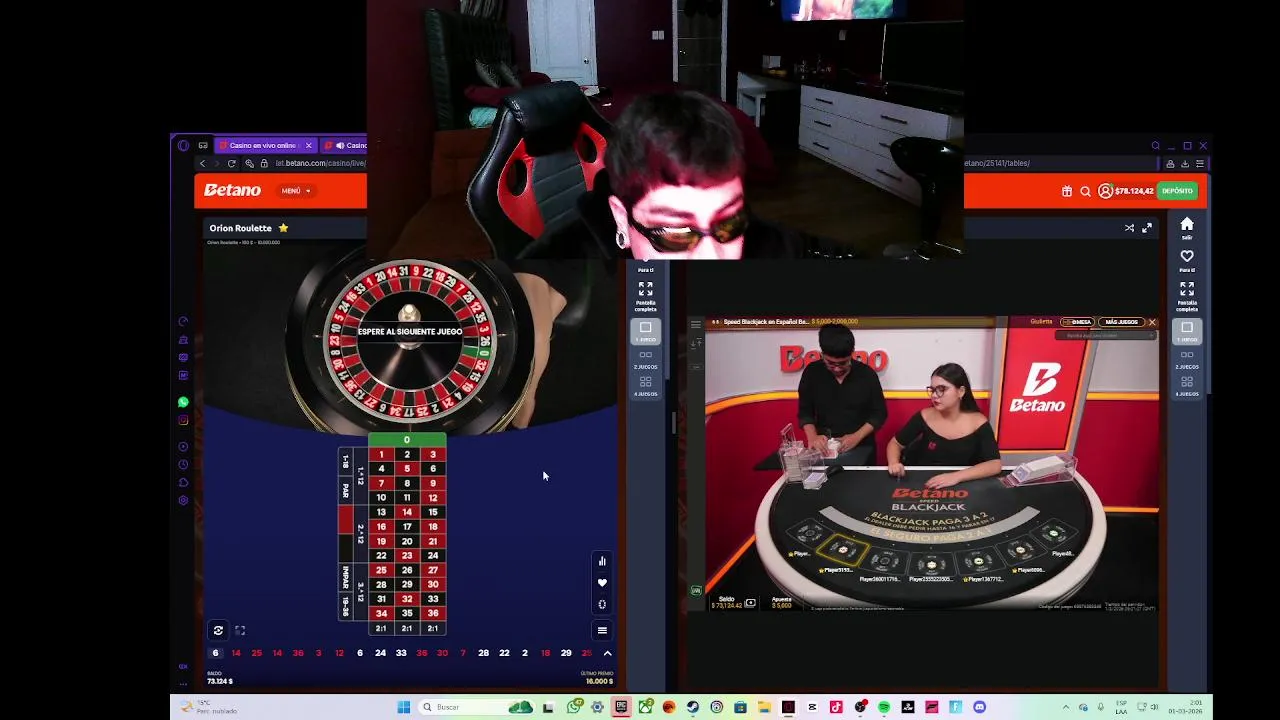Click shuffle random game icon
This screenshot has width=1280, height=720.
[x=1129, y=228]
